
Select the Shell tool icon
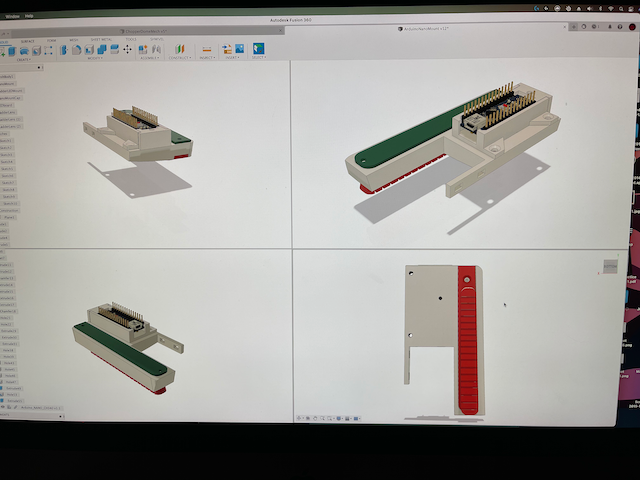pyautogui.click(x=89, y=50)
